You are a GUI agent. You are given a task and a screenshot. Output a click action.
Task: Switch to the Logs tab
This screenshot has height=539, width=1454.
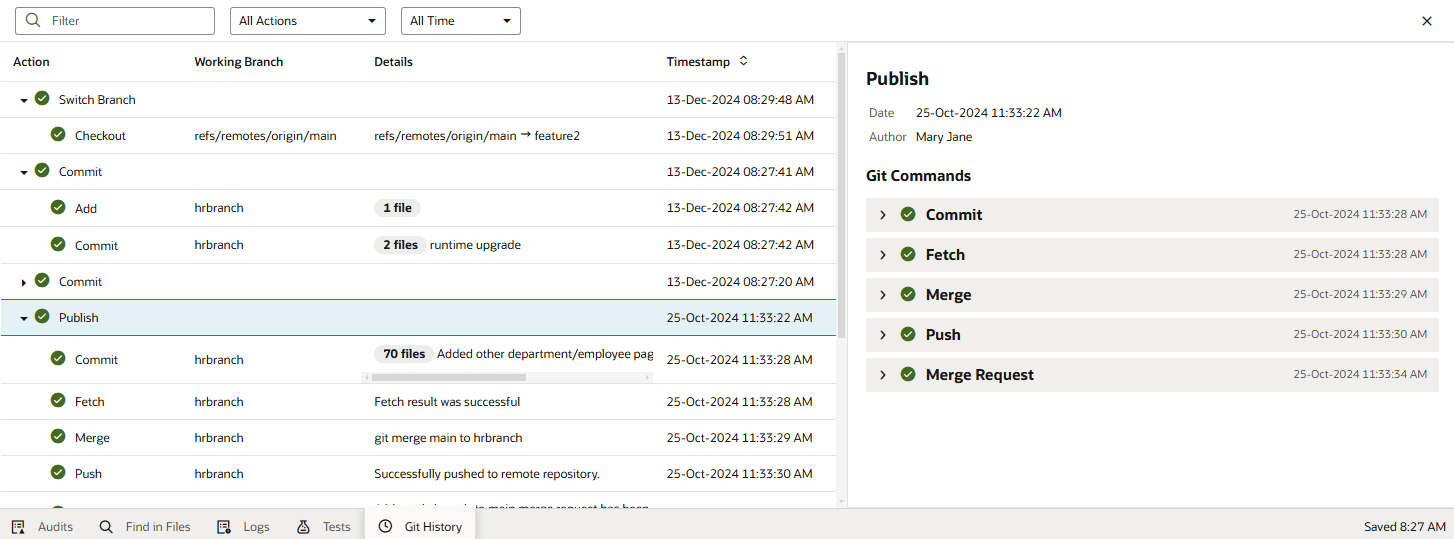tap(243, 527)
